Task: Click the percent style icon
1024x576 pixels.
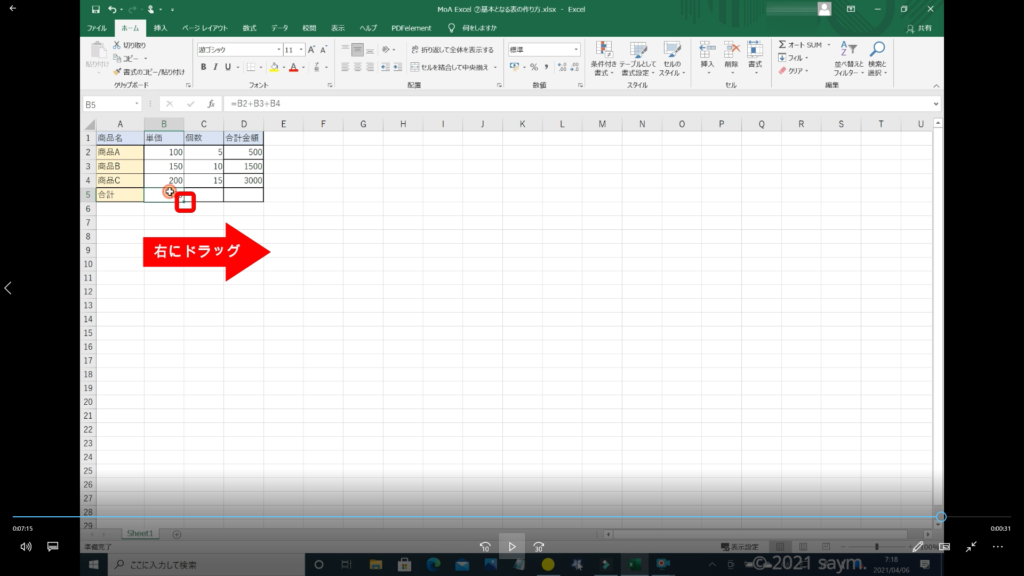Action: coord(533,67)
